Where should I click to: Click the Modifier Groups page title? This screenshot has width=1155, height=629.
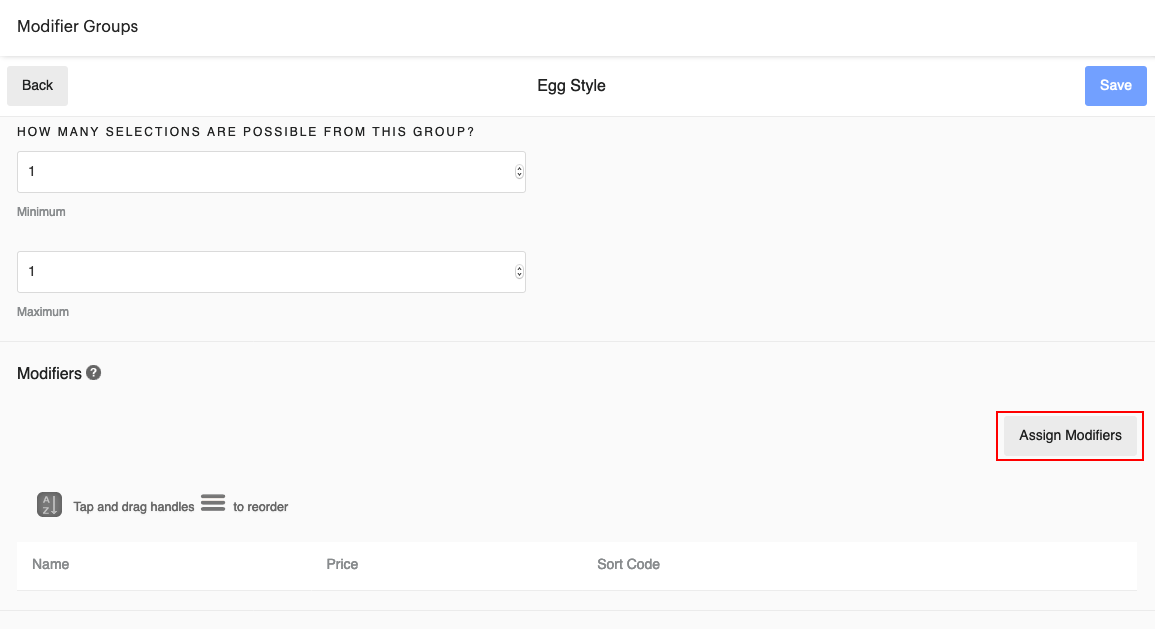pyautogui.click(x=77, y=27)
